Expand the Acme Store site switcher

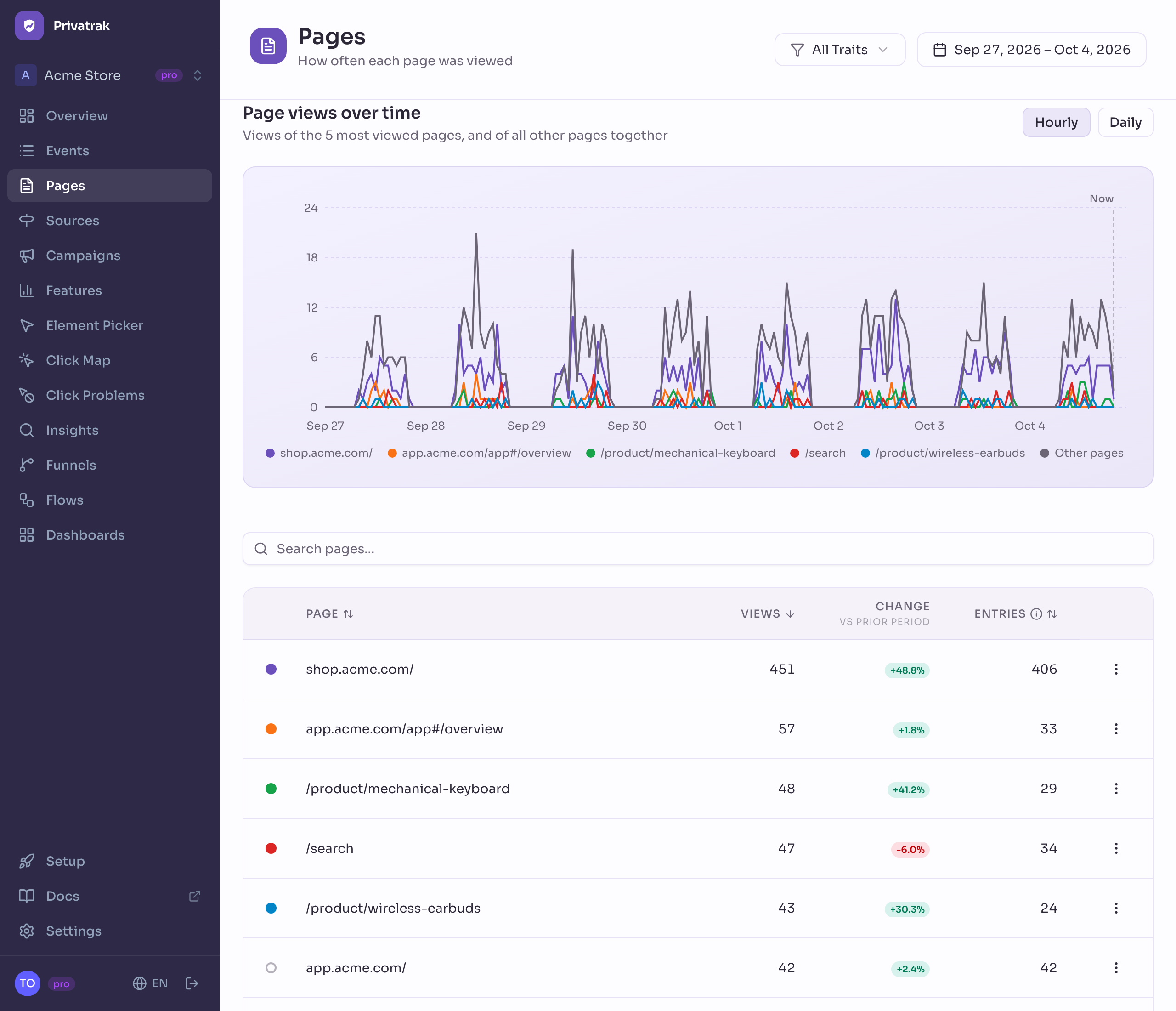[109, 75]
